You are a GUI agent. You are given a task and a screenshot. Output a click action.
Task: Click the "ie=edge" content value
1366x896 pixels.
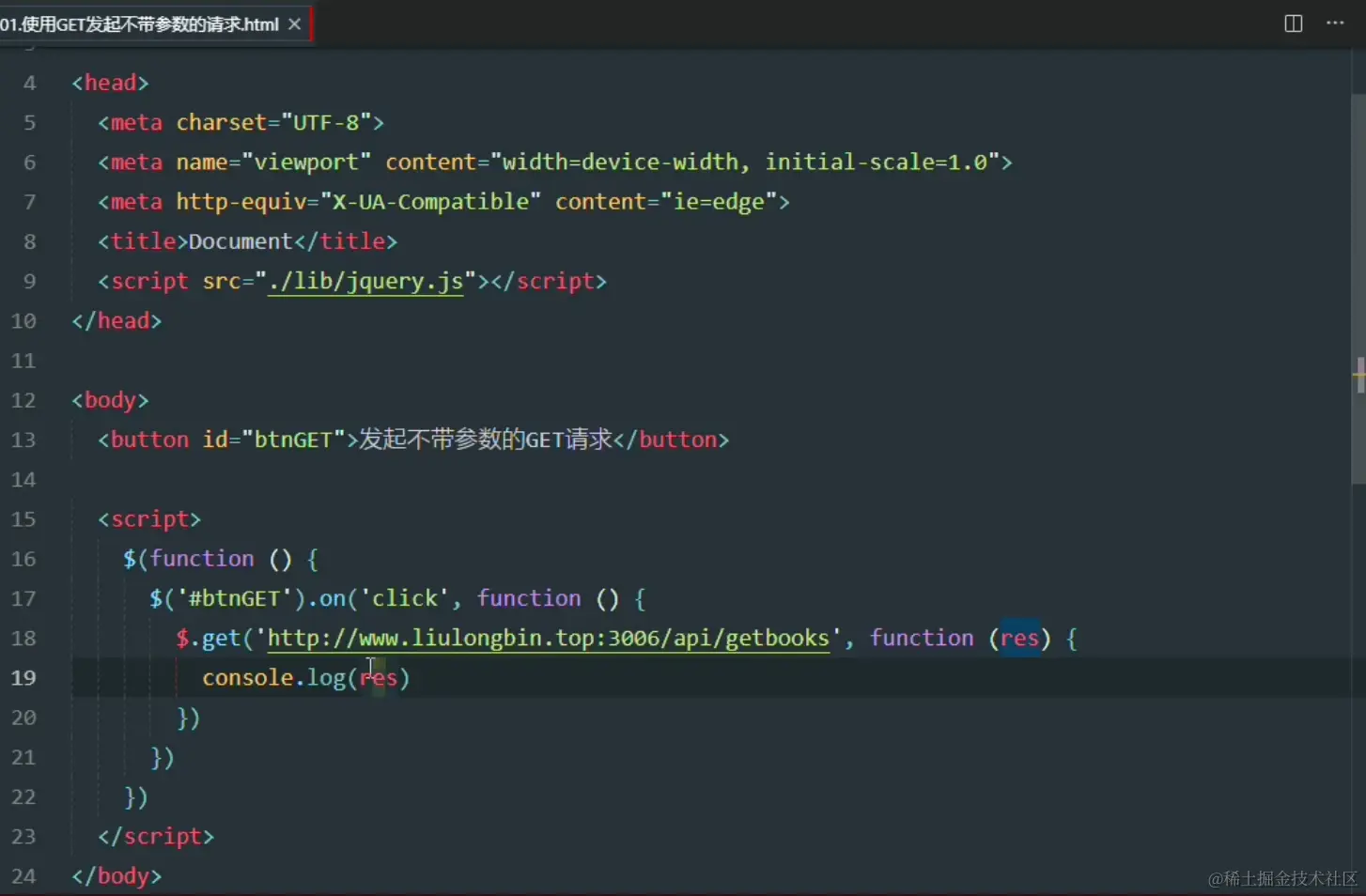pos(720,202)
